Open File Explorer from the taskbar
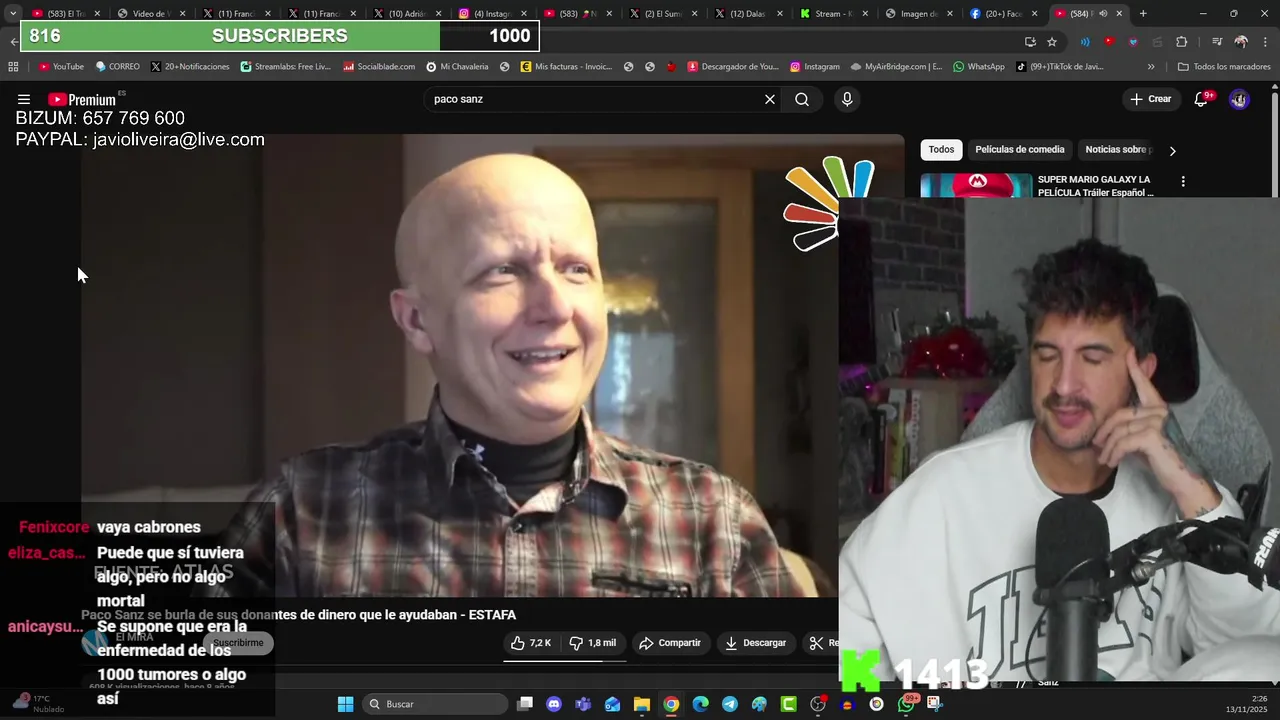The height and width of the screenshot is (720, 1280). [x=642, y=704]
